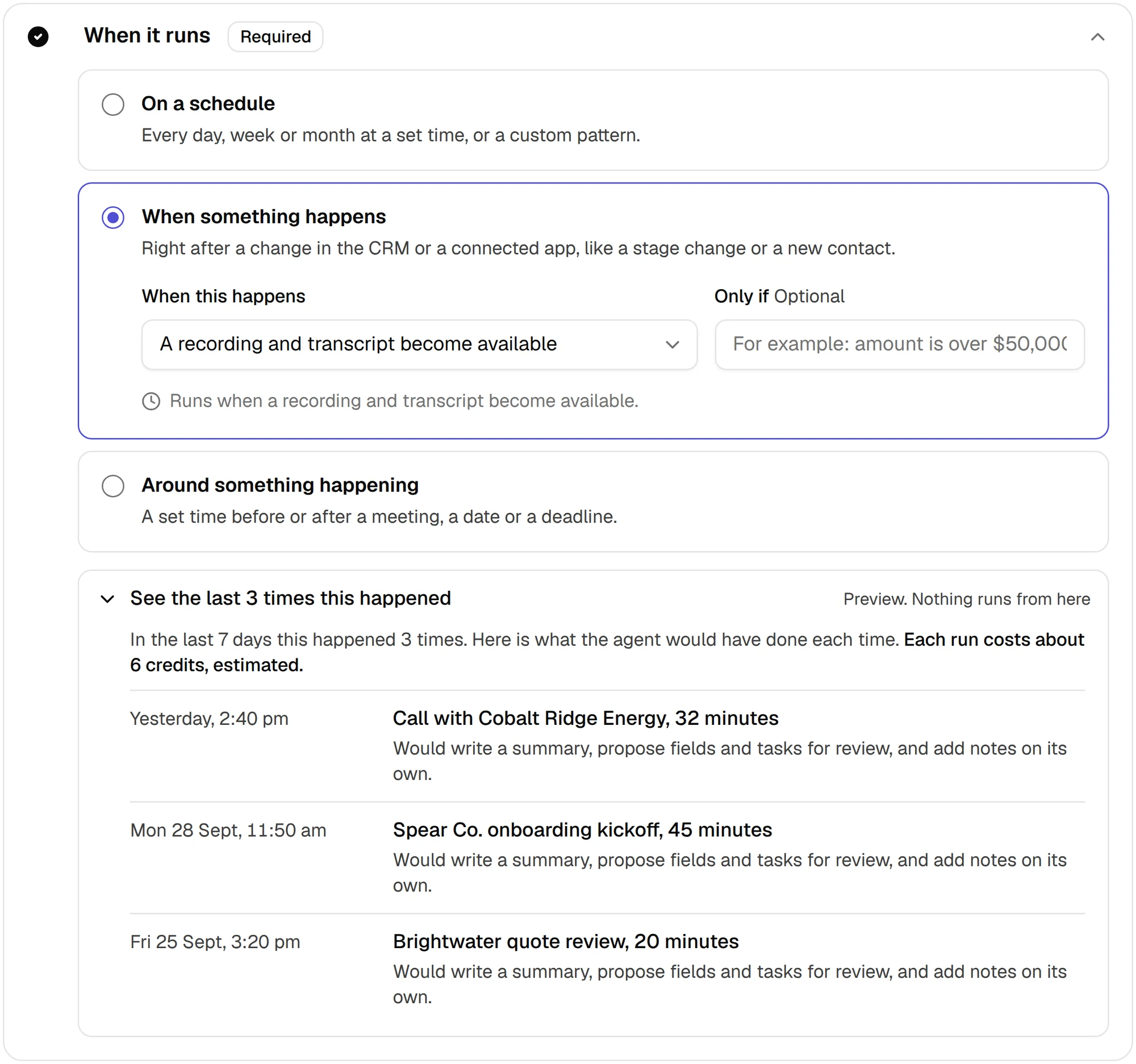This screenshot has height=1064, width=1136.
Task: Click summary description under Cobalt Ridge Energy
Action: point(730,761)
